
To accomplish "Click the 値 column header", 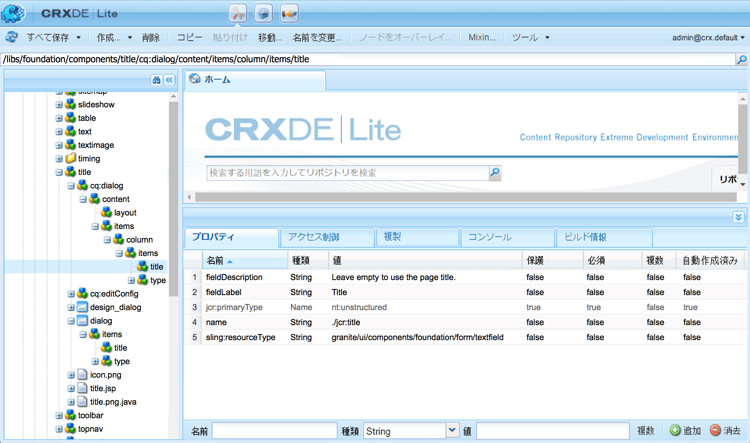I will [x=426, y=260].
